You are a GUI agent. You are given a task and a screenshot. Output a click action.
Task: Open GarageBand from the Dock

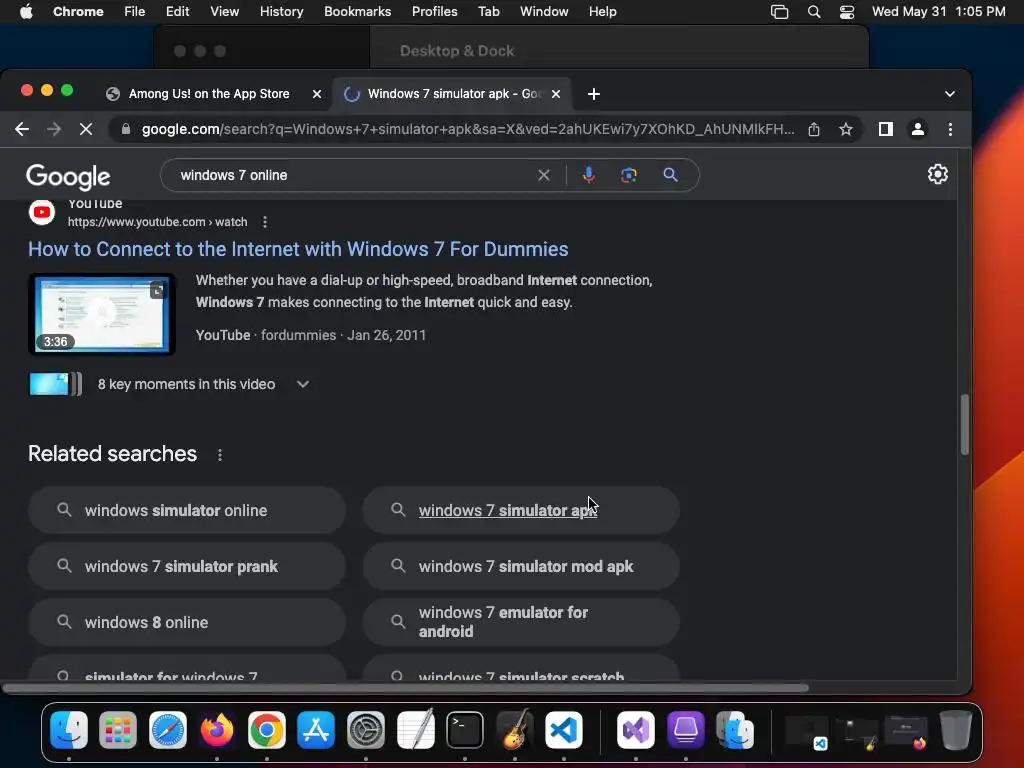click(x=515, y=730)
